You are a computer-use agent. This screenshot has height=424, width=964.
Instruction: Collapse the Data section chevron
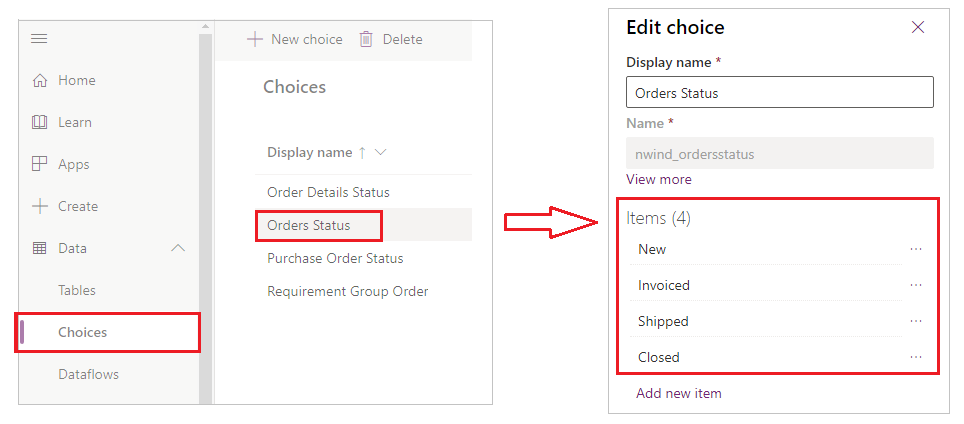pos(178,249)
